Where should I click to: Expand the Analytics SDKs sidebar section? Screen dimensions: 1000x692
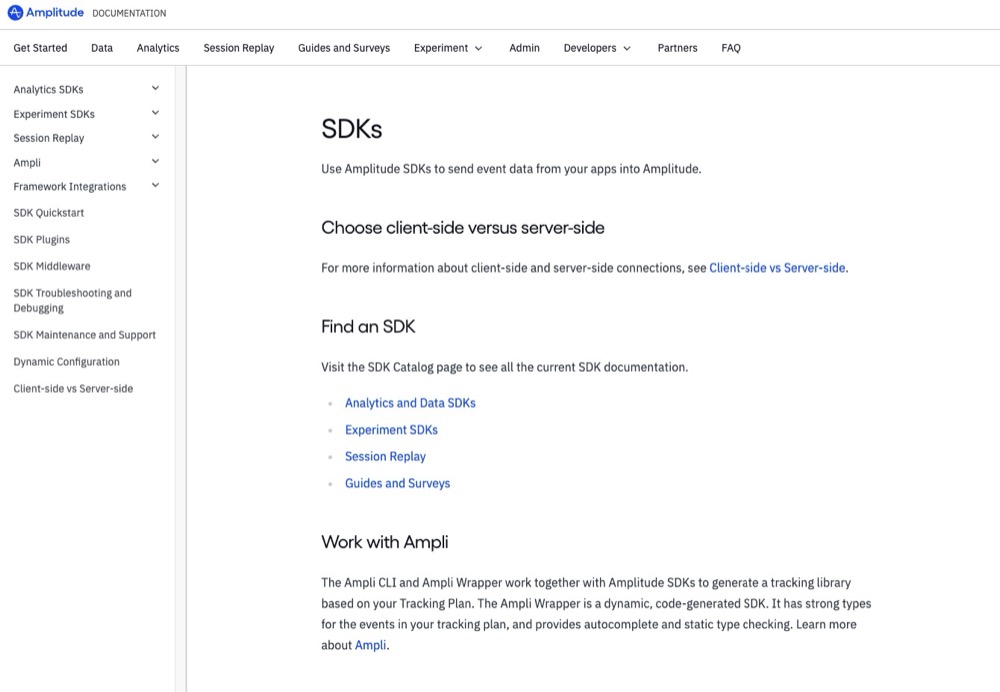[x=155, y=88]
